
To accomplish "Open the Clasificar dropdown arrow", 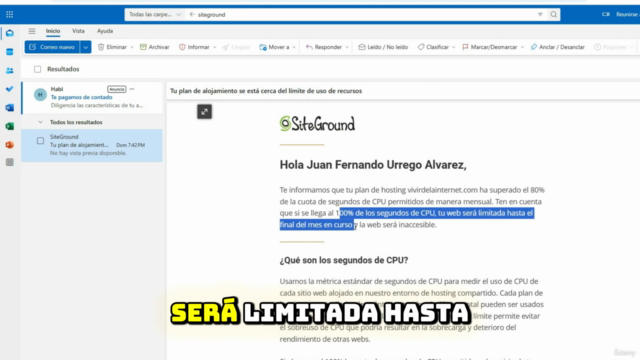I will click(x=453, y=47).
